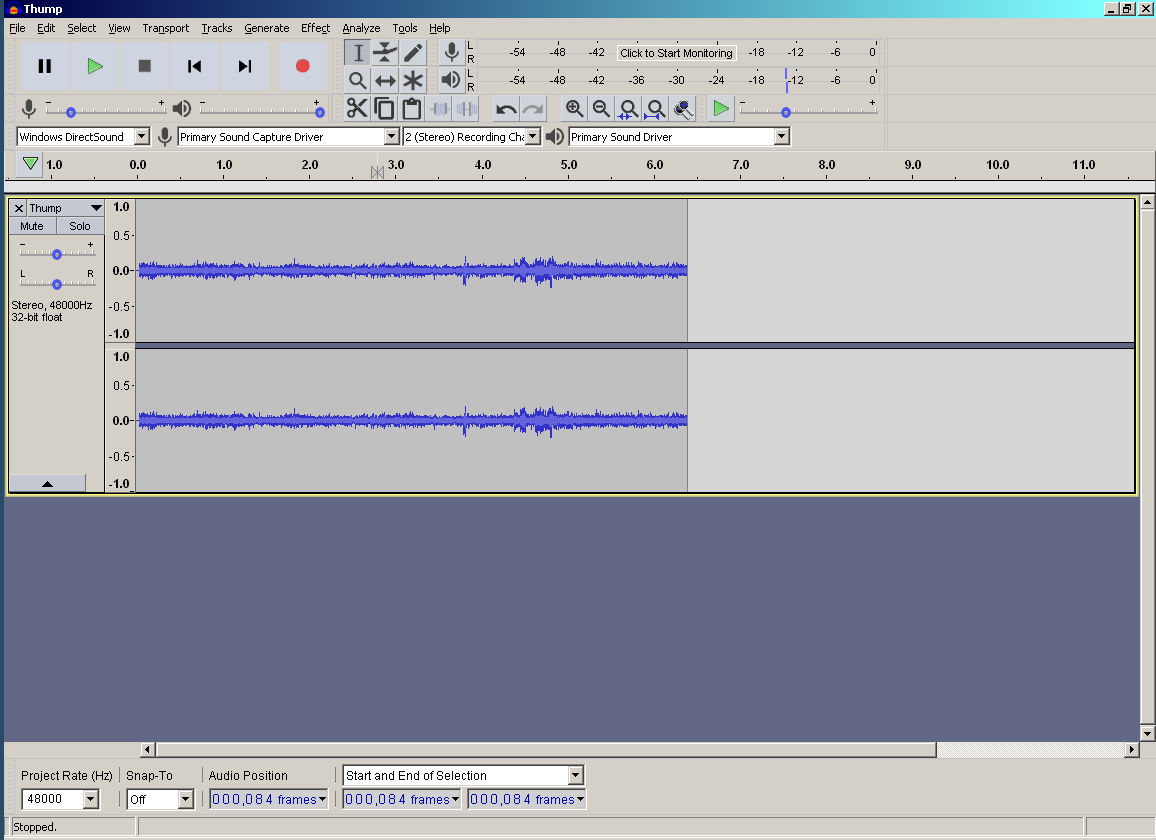Open the Analyze menu
This screenshot has height=840, width=1156.
coord(361,28)
